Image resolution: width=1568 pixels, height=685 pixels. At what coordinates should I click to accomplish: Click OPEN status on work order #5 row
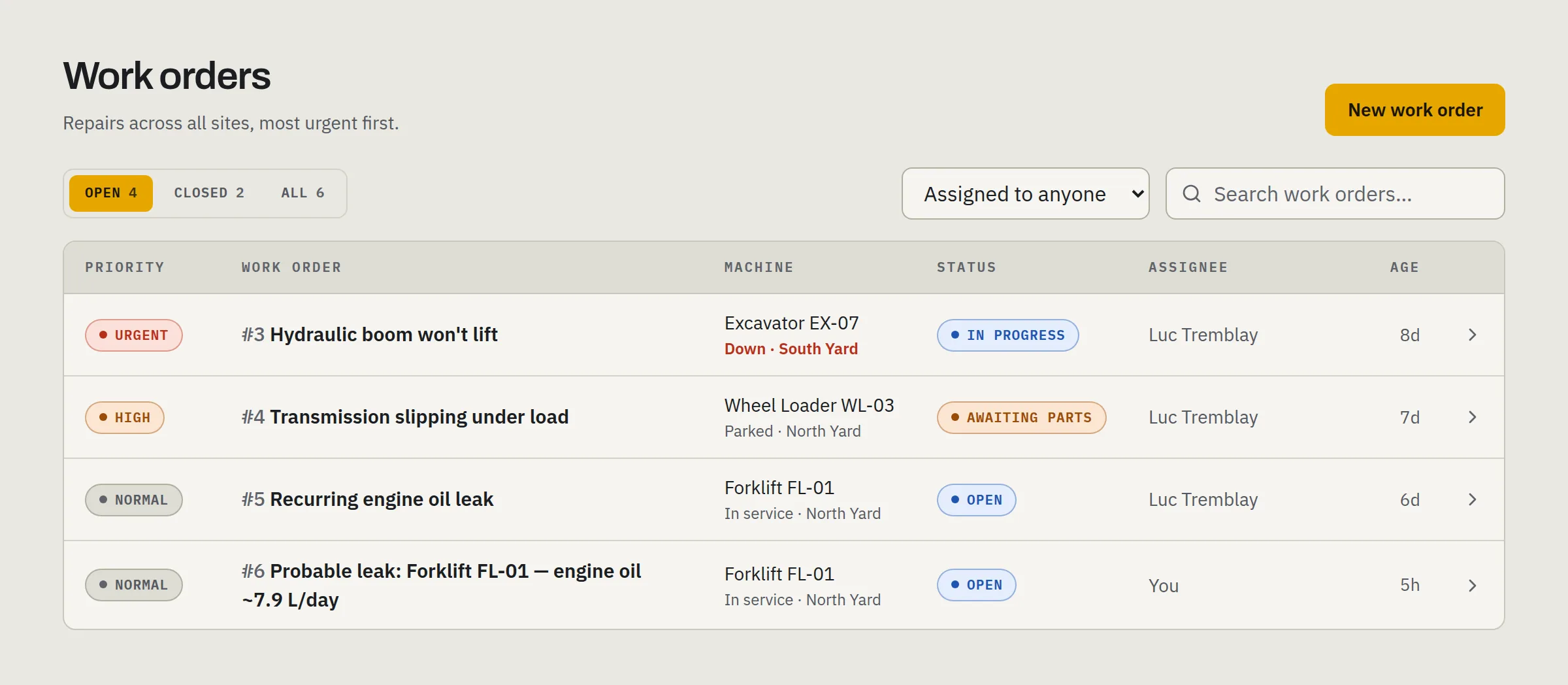tap(977, 500)
